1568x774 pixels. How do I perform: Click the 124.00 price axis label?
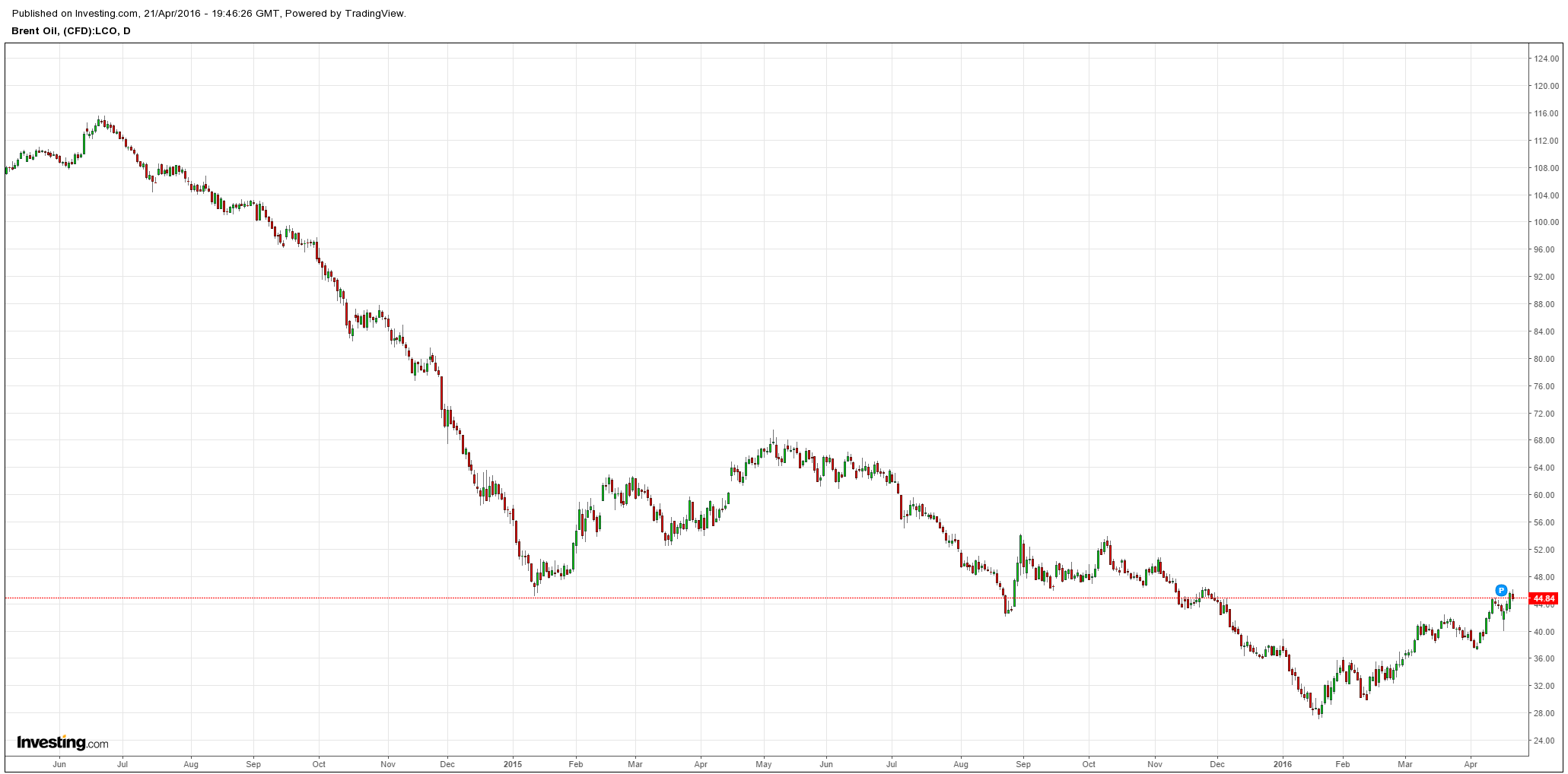(1544, 59)
